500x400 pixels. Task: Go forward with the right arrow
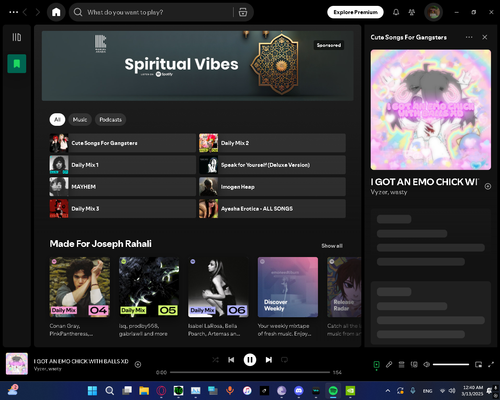click(38, 12)
